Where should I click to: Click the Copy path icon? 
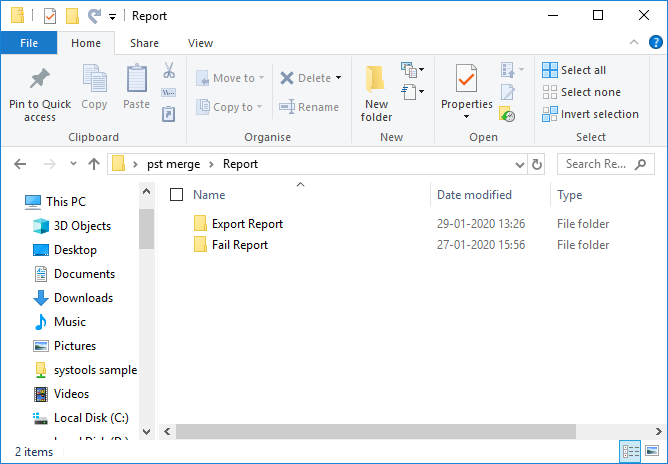[169, 92]
